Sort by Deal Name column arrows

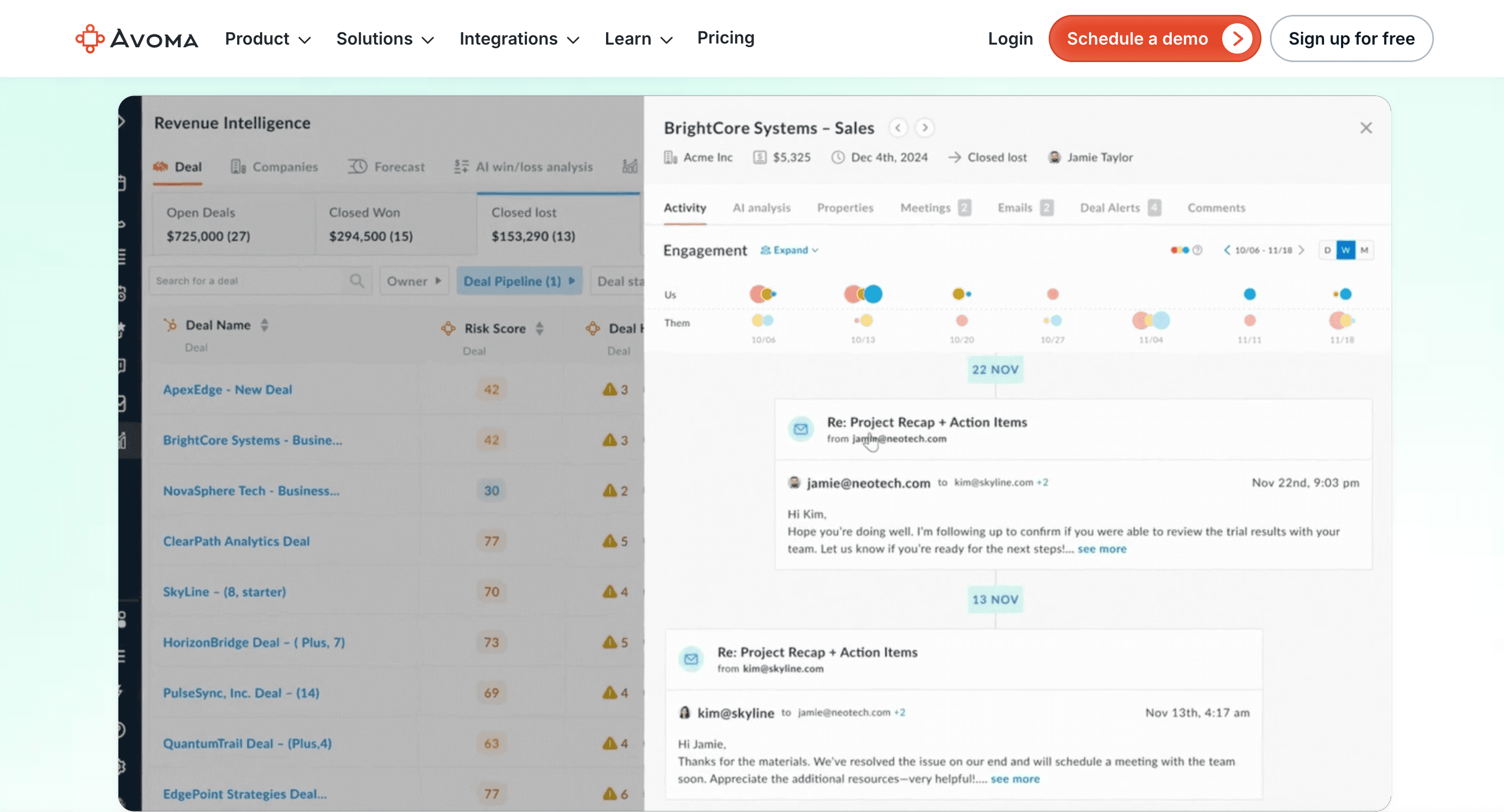[264, 325]
